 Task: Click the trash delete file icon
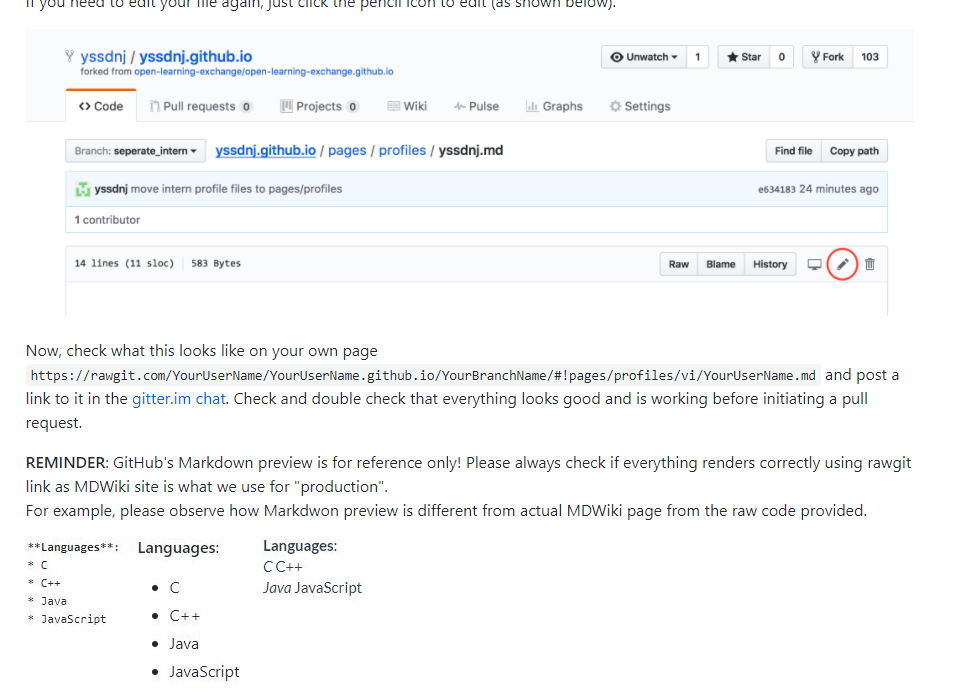tap(870, 264)
